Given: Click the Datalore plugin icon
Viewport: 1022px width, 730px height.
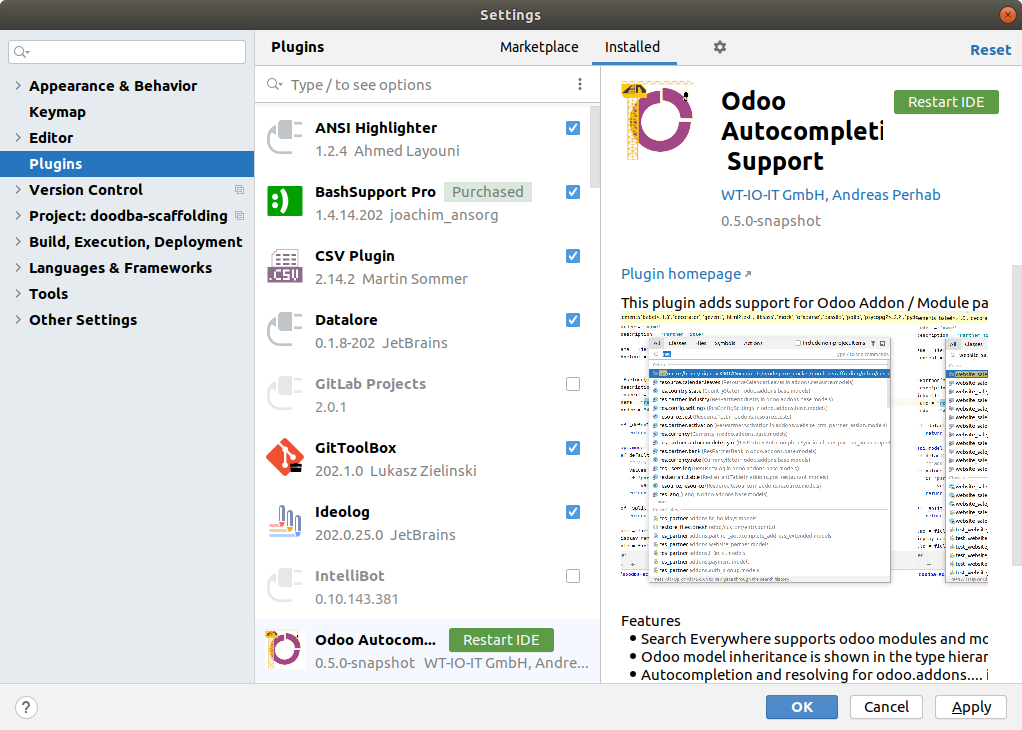Looking at the screenshot, I should (285, 330).
